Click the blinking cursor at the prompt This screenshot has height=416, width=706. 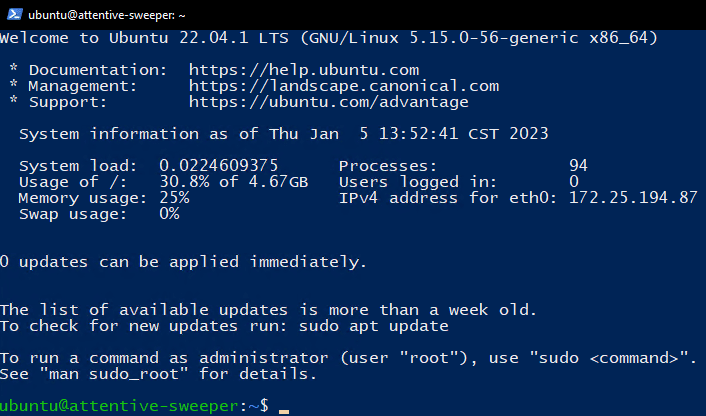click(x=284, y=411)
